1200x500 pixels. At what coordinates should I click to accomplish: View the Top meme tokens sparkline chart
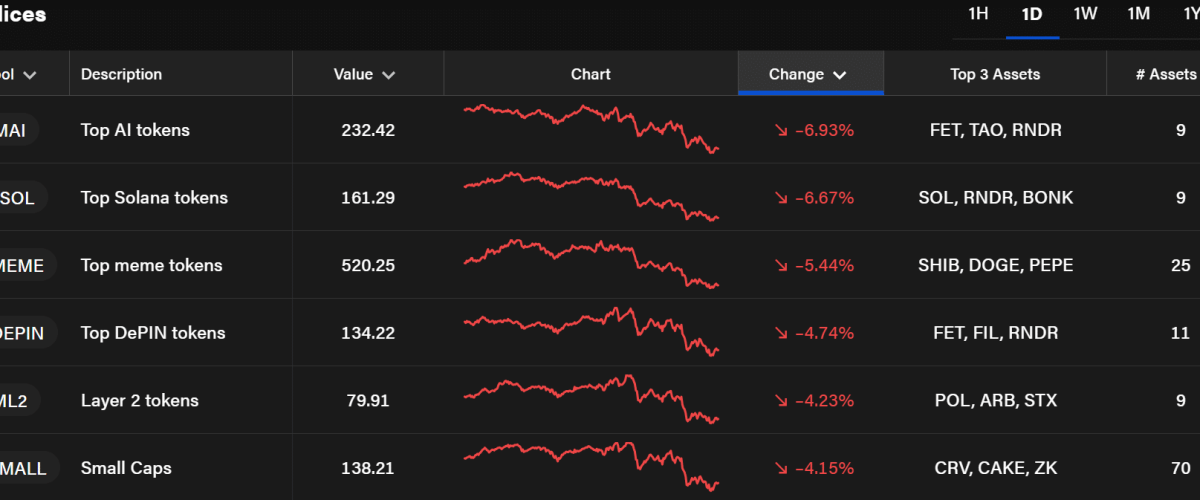(x=591, y=265)
